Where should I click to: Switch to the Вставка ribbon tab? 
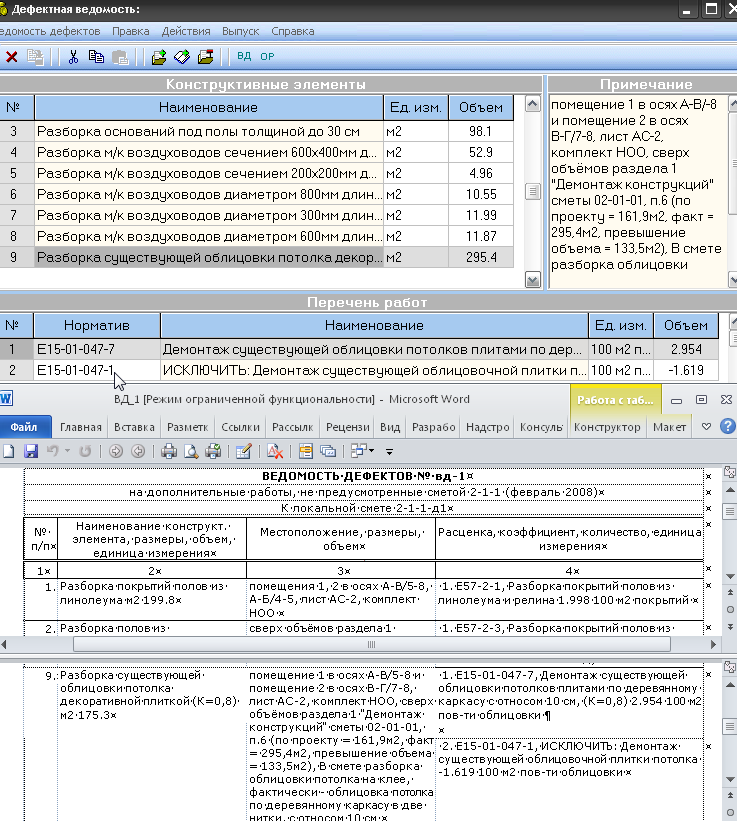(134, 427)
